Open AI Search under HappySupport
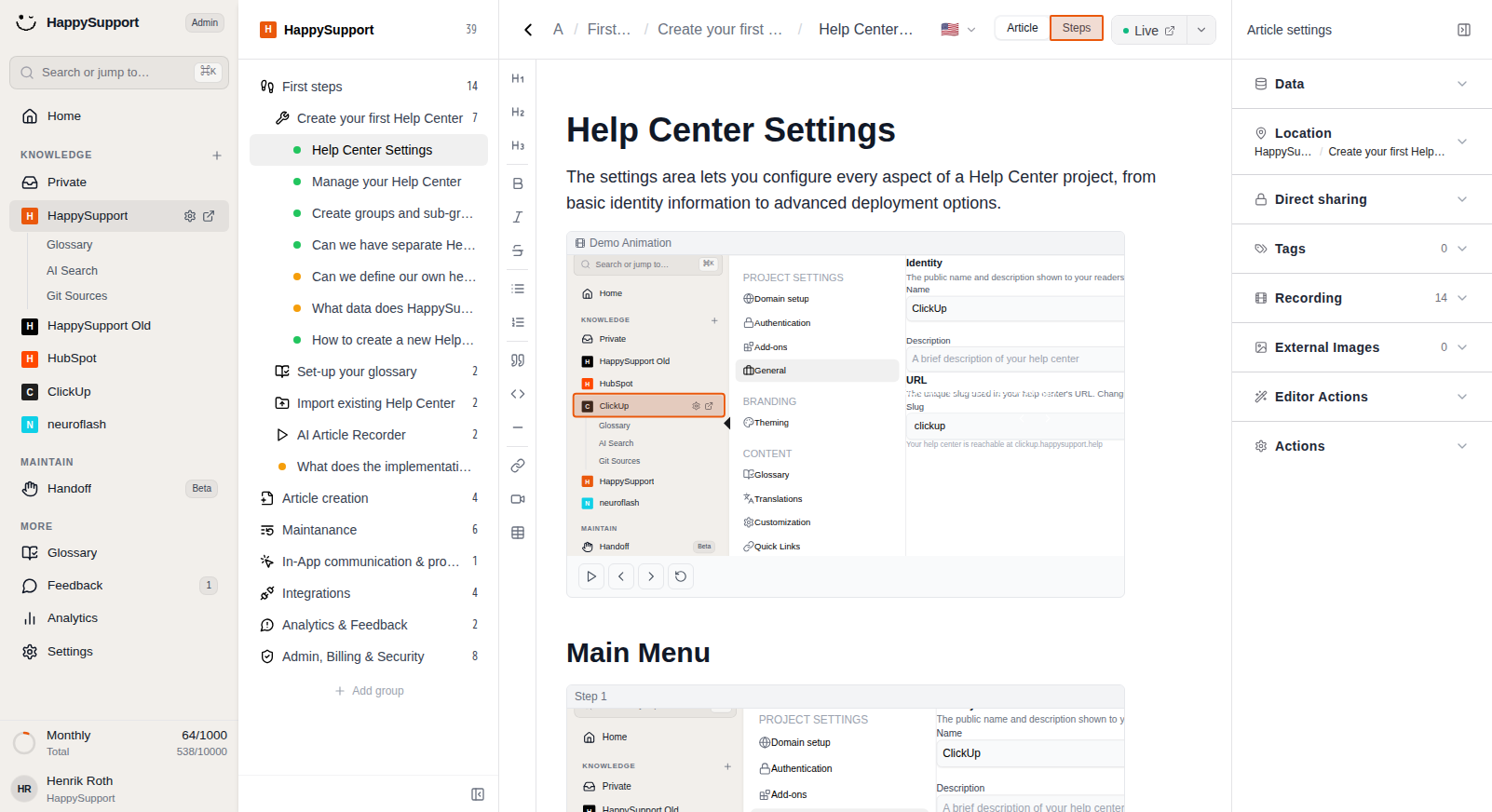 click(x=72, y=271)
